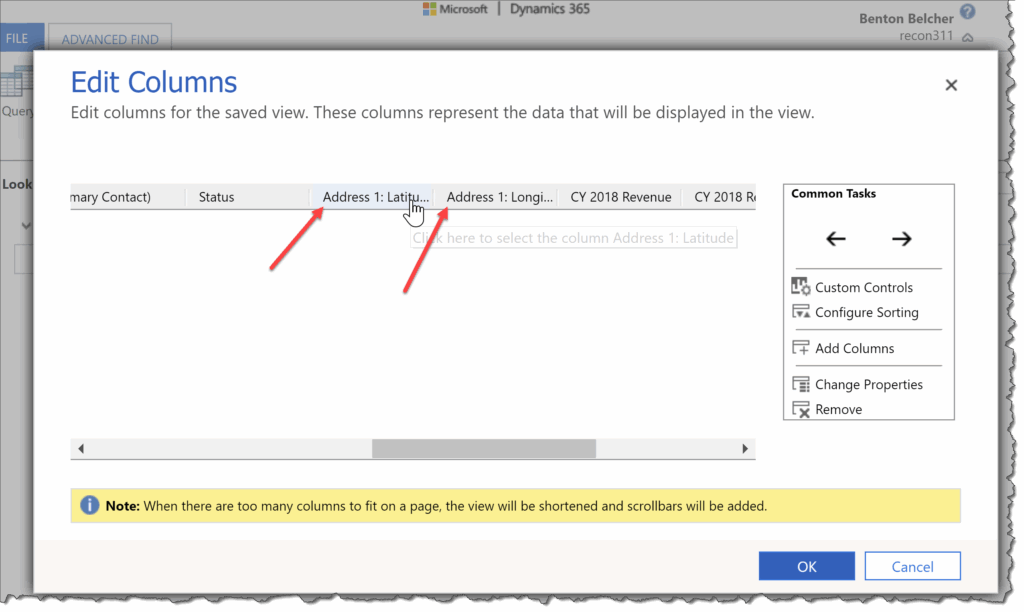Click the Remove column icon
1024x612 pixels.
pyautogui.click(x=801, y=409)
